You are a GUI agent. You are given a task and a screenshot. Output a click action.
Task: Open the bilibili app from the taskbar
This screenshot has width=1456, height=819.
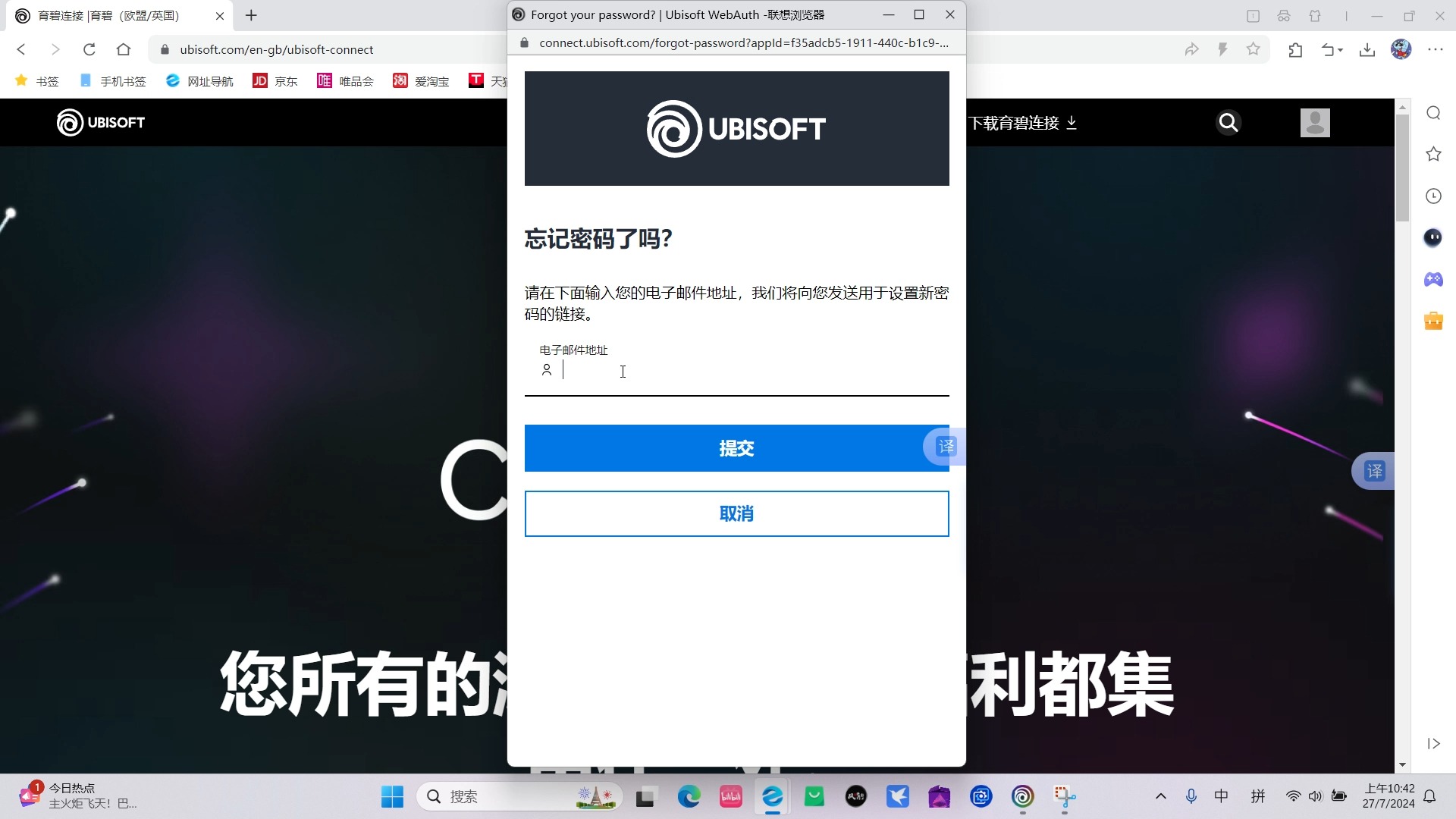point(730,796)
